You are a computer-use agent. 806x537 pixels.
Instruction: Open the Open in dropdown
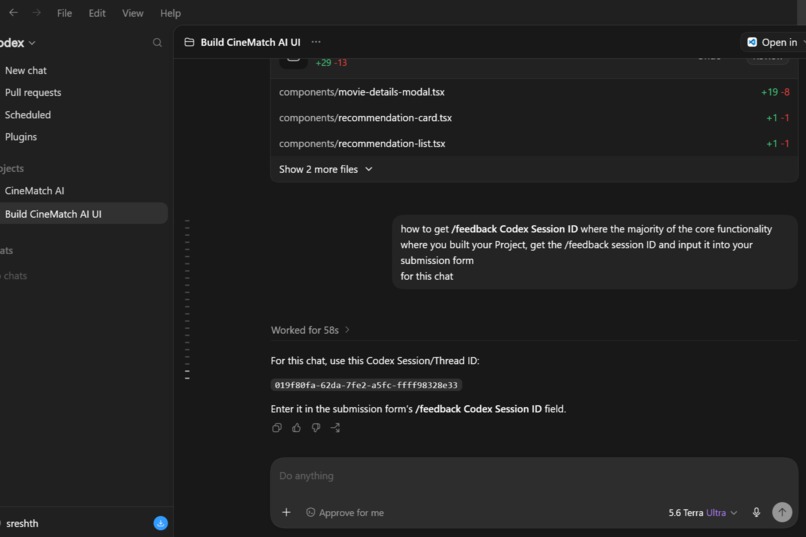coord(776,42)
